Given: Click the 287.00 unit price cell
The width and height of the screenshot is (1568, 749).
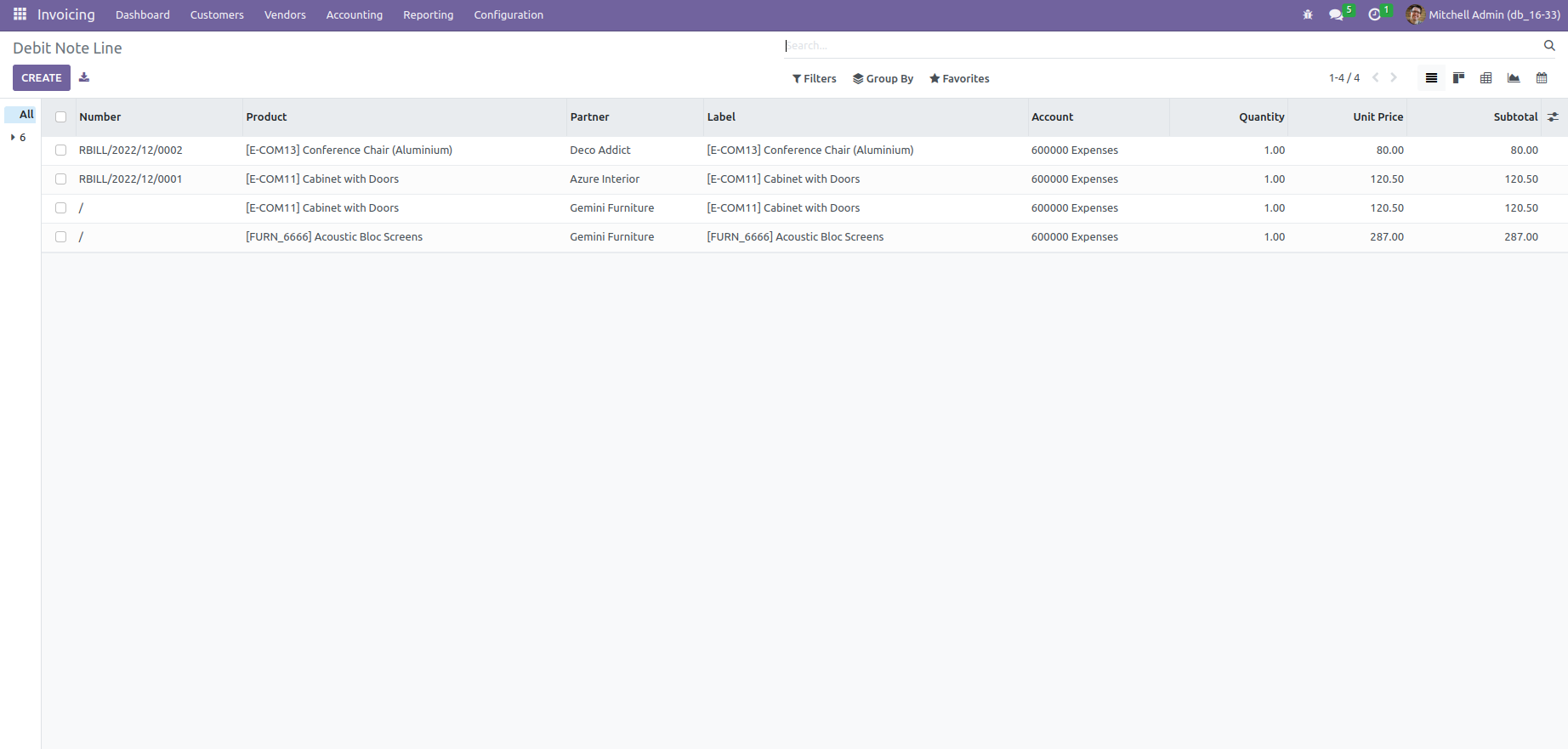Looking at the screenshot, I should pos(1387,237).
